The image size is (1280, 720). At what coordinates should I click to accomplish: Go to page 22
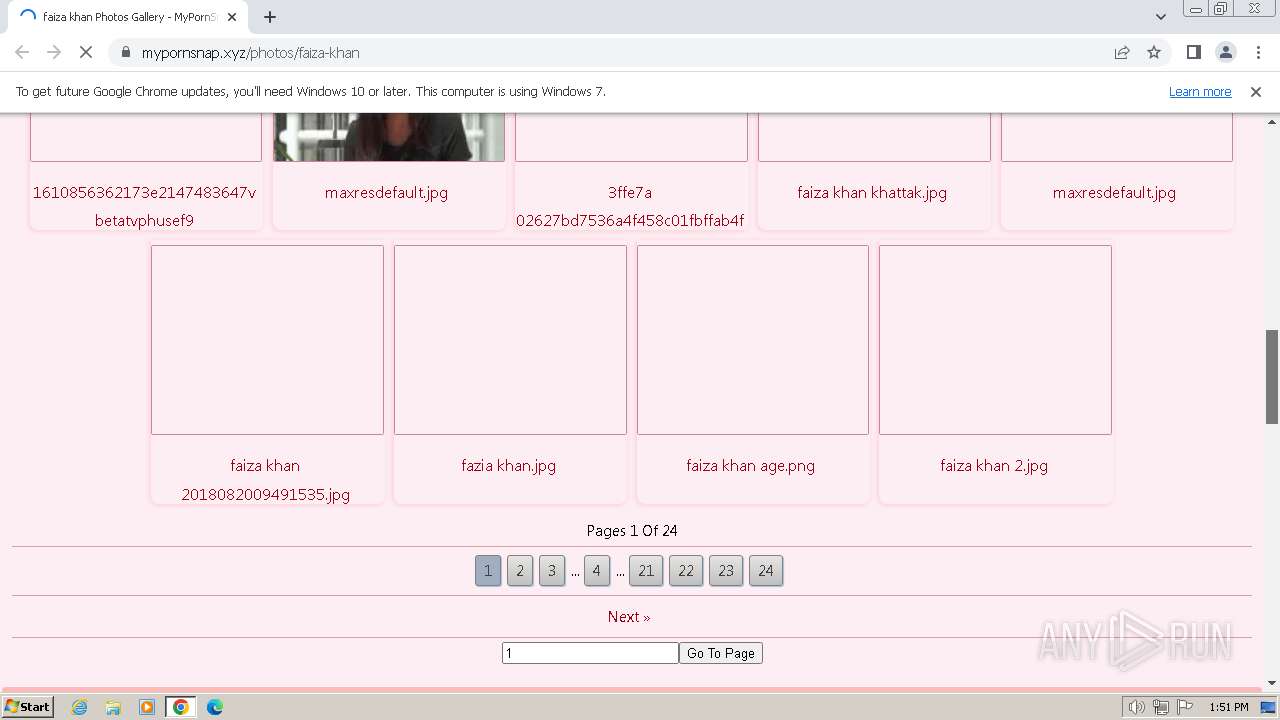pos(686,571)
